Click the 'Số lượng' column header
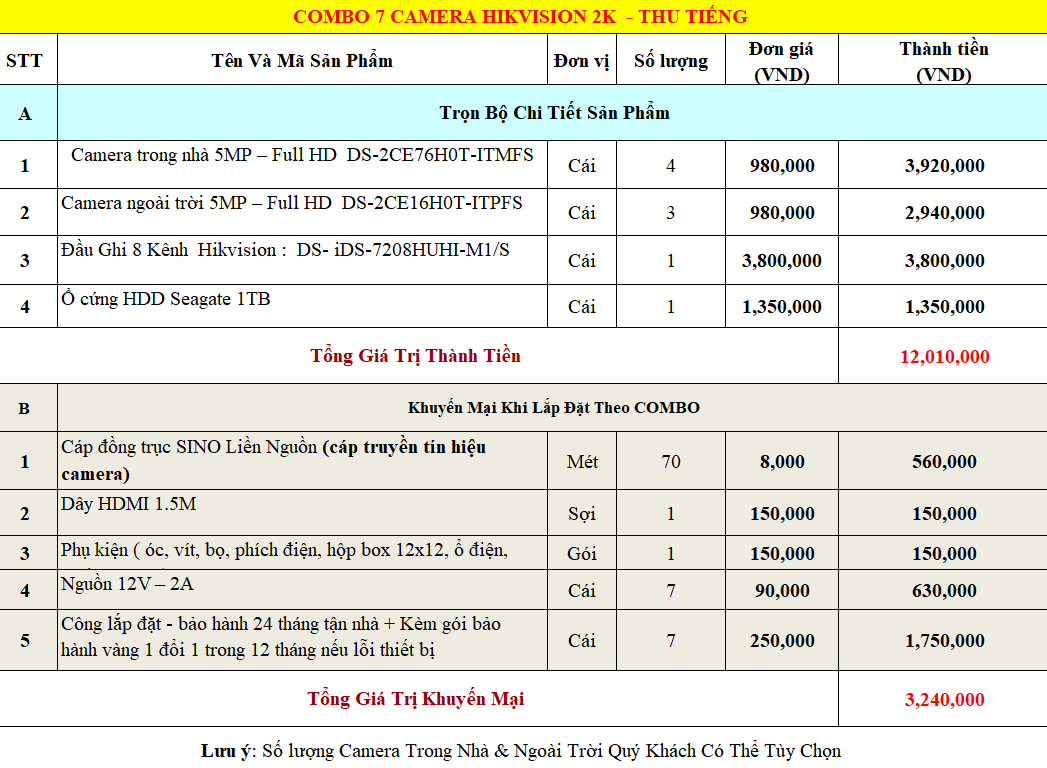 (x=670, y=61)
